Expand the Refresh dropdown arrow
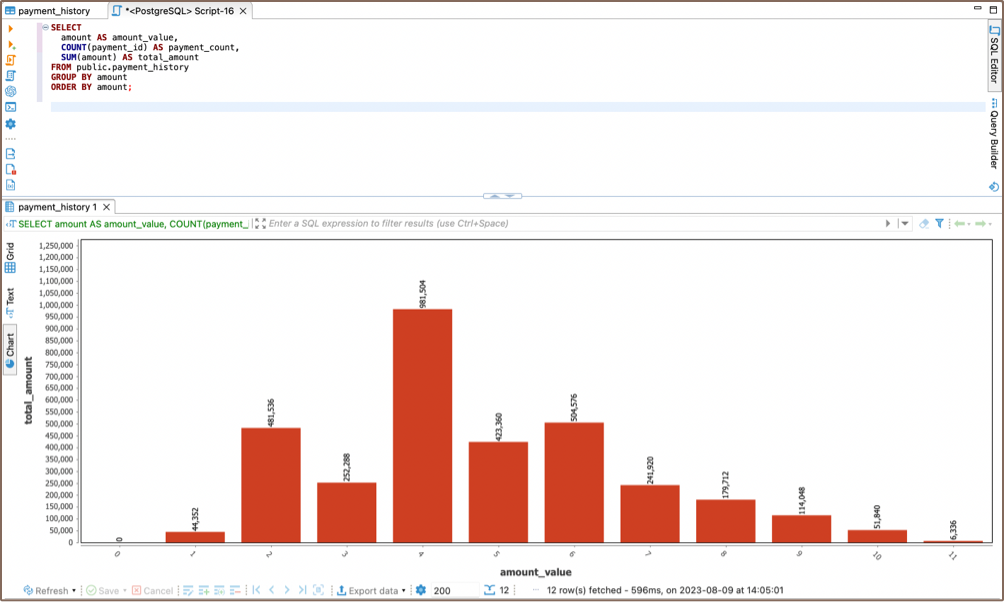Screen dimensions: 1004x602 74,591
